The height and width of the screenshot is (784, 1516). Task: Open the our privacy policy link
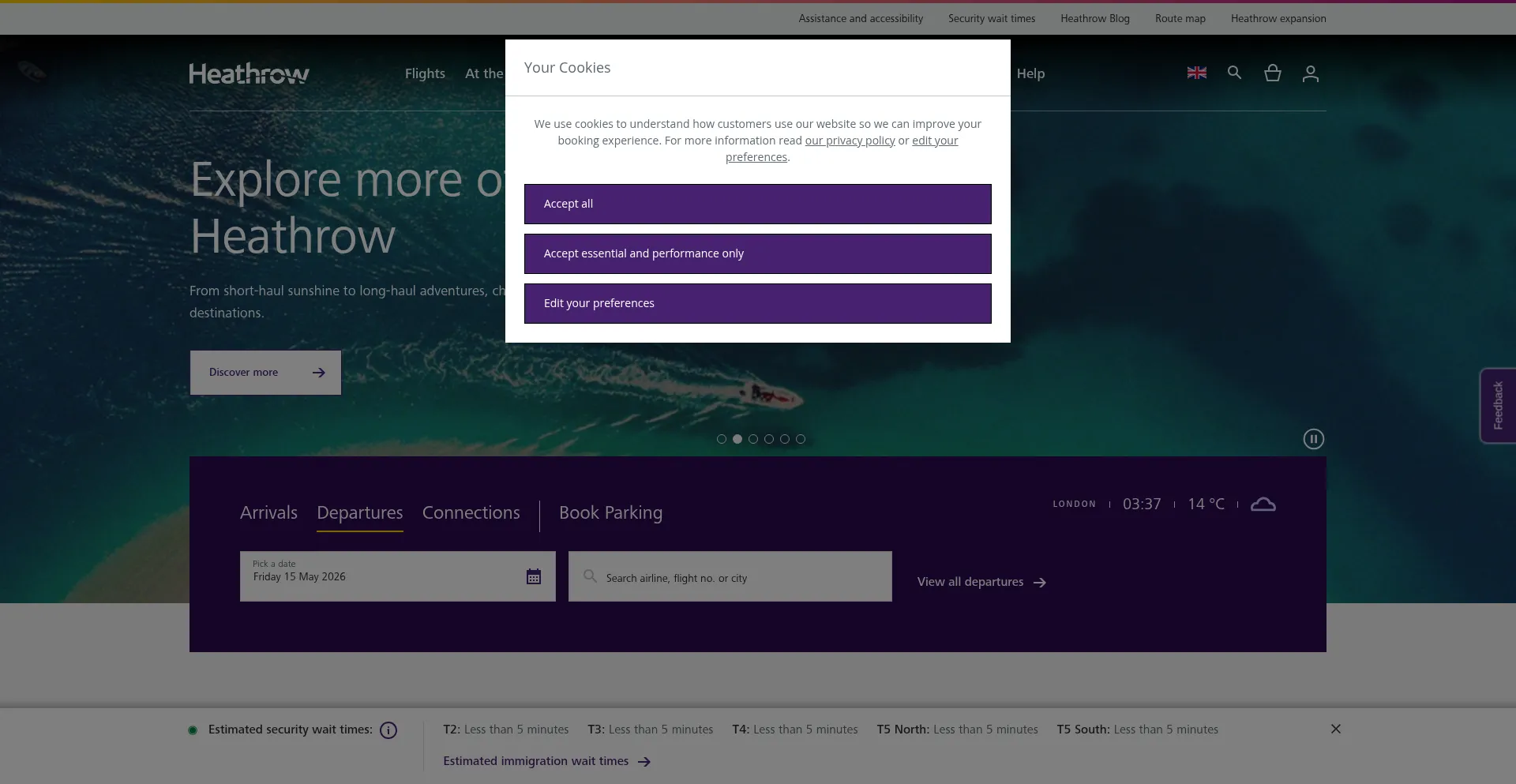coord(850,141)
